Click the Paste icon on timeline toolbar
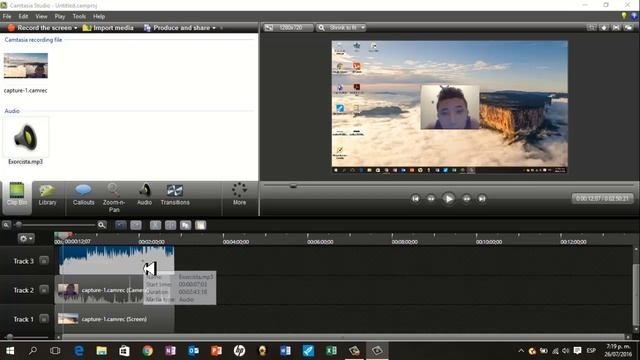 point(200,225)
